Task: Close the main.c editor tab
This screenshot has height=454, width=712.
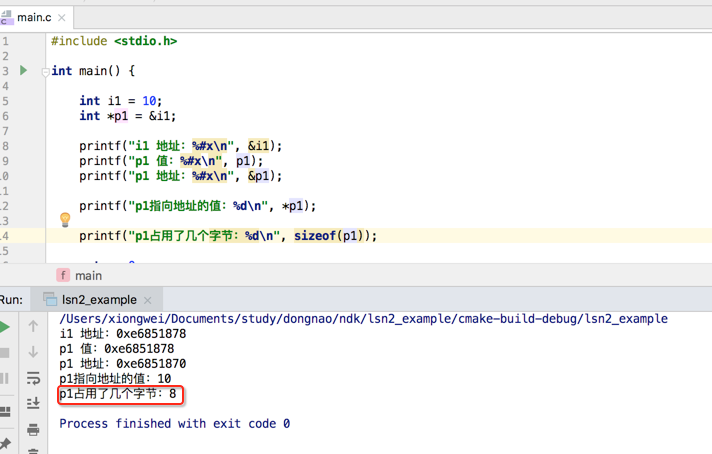Action: [62, 18]
